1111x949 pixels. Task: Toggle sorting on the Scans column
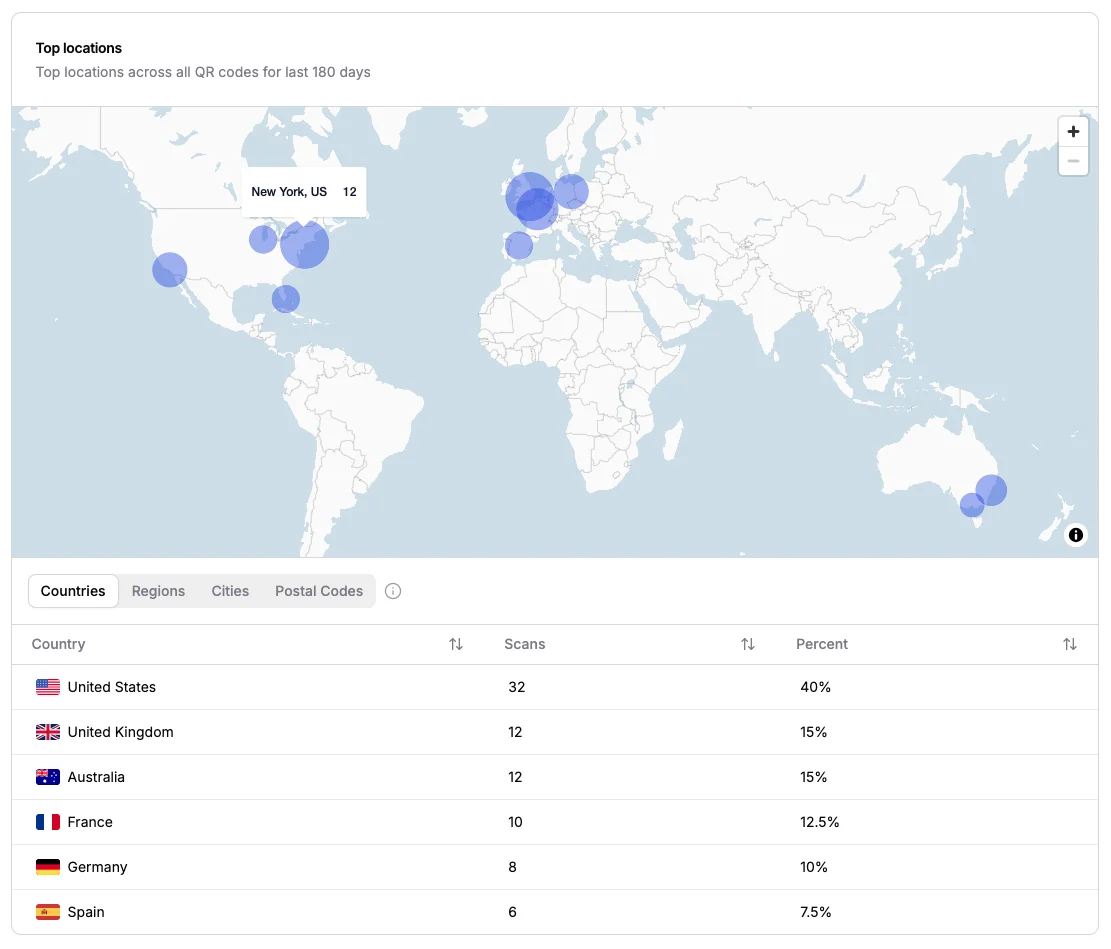point(748,644)
